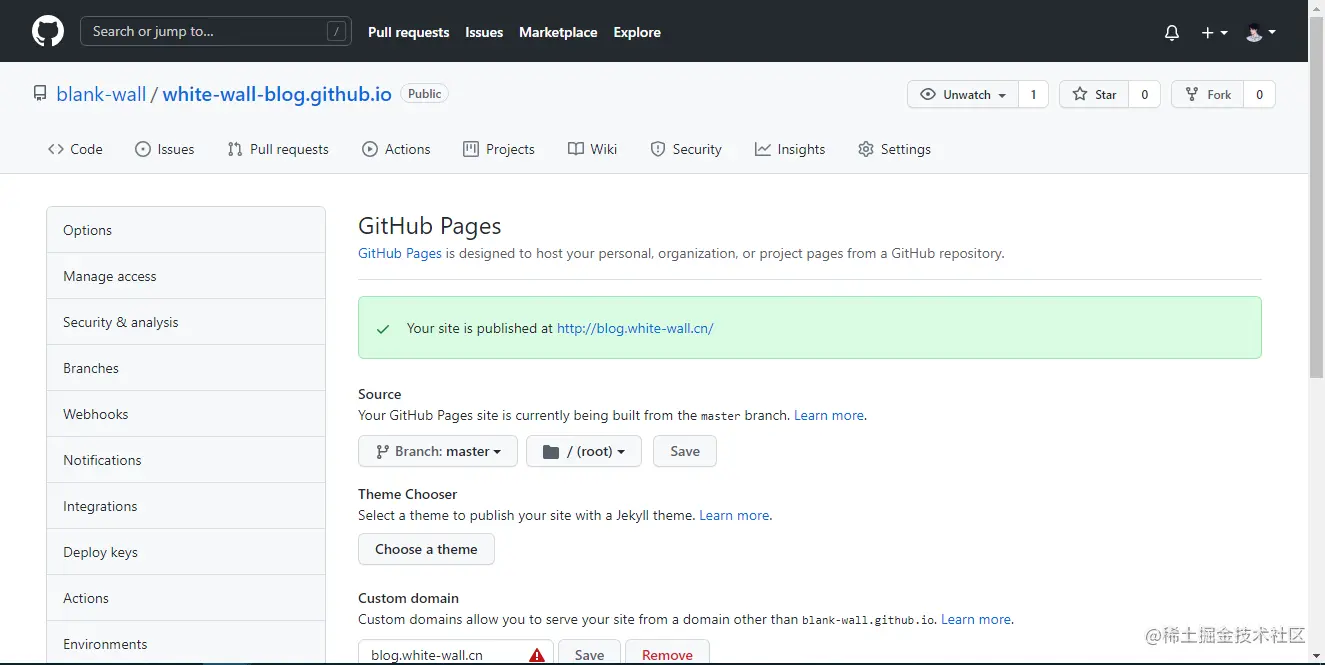Click the Choose a theme button
Image resolution: width=1325 pixels, height=665 pixels.
click(426, 549)
